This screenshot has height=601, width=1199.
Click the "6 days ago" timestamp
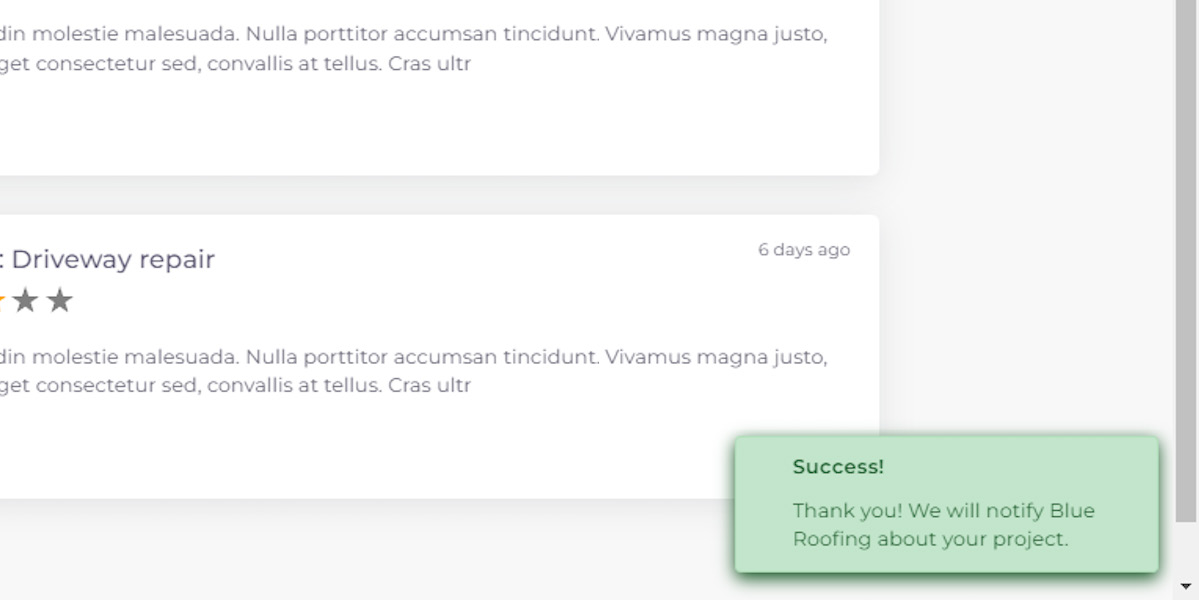pos(804,250)
